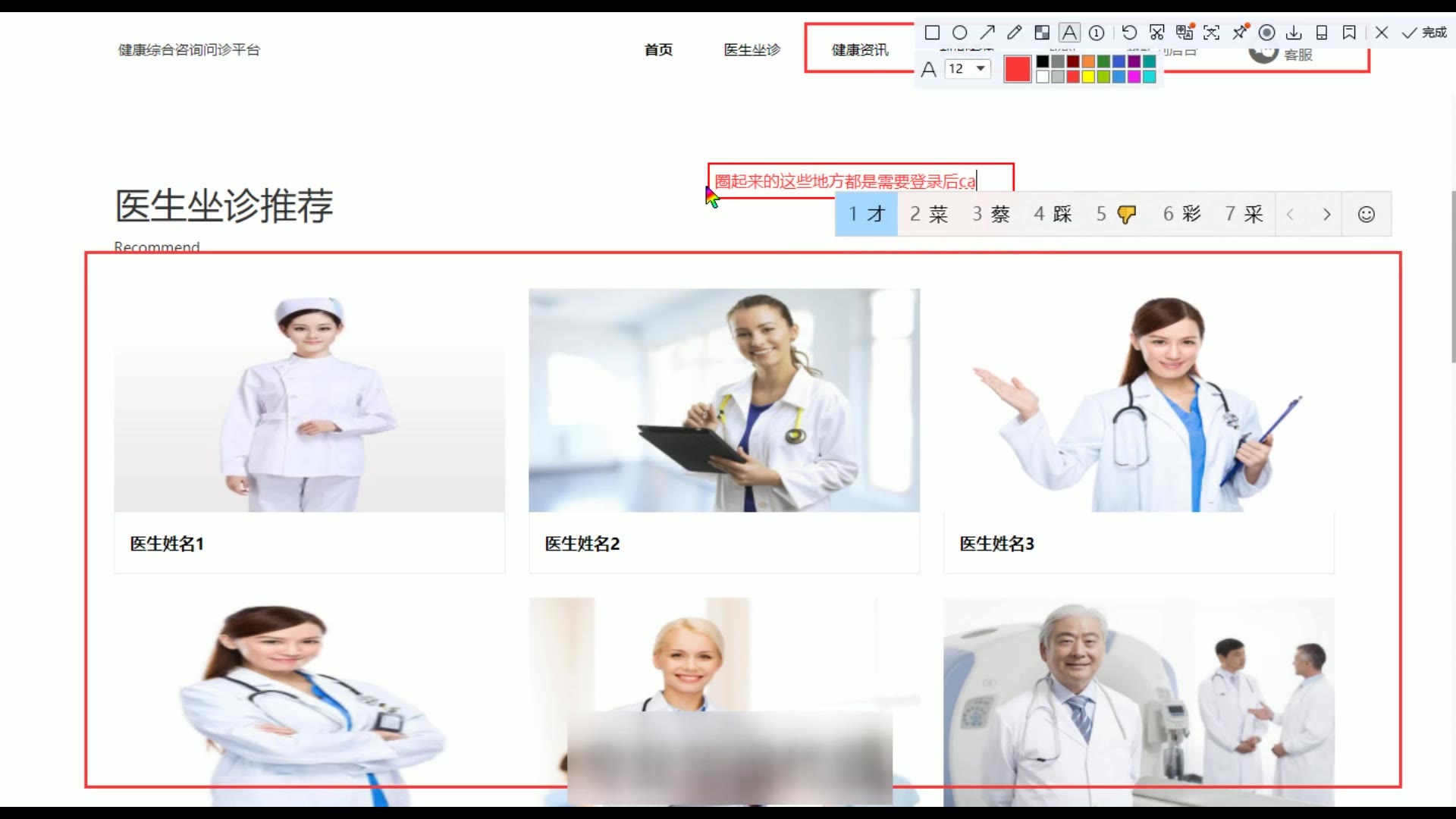Click the 健康综合咨询问诊平台 site title
Viewport: 1456px width, 819px height.
click(189, 50)
